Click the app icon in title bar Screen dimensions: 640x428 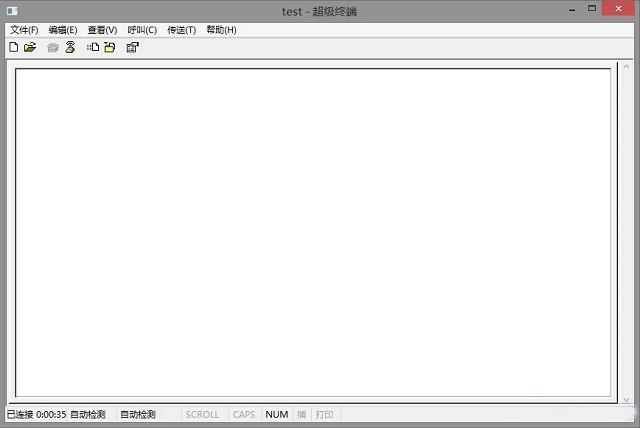point(12,11)
